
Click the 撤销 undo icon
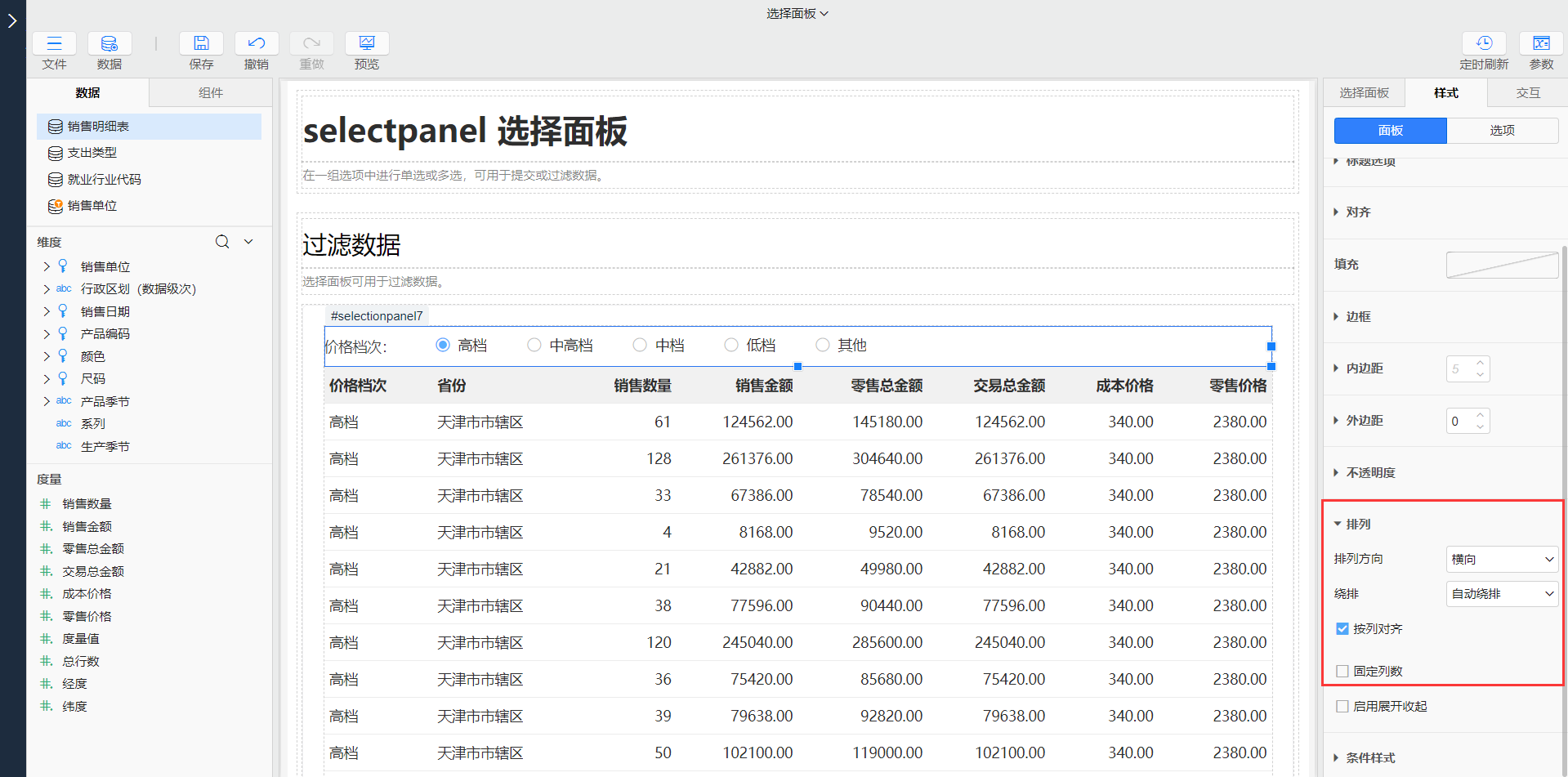click(x=257, y=44)
